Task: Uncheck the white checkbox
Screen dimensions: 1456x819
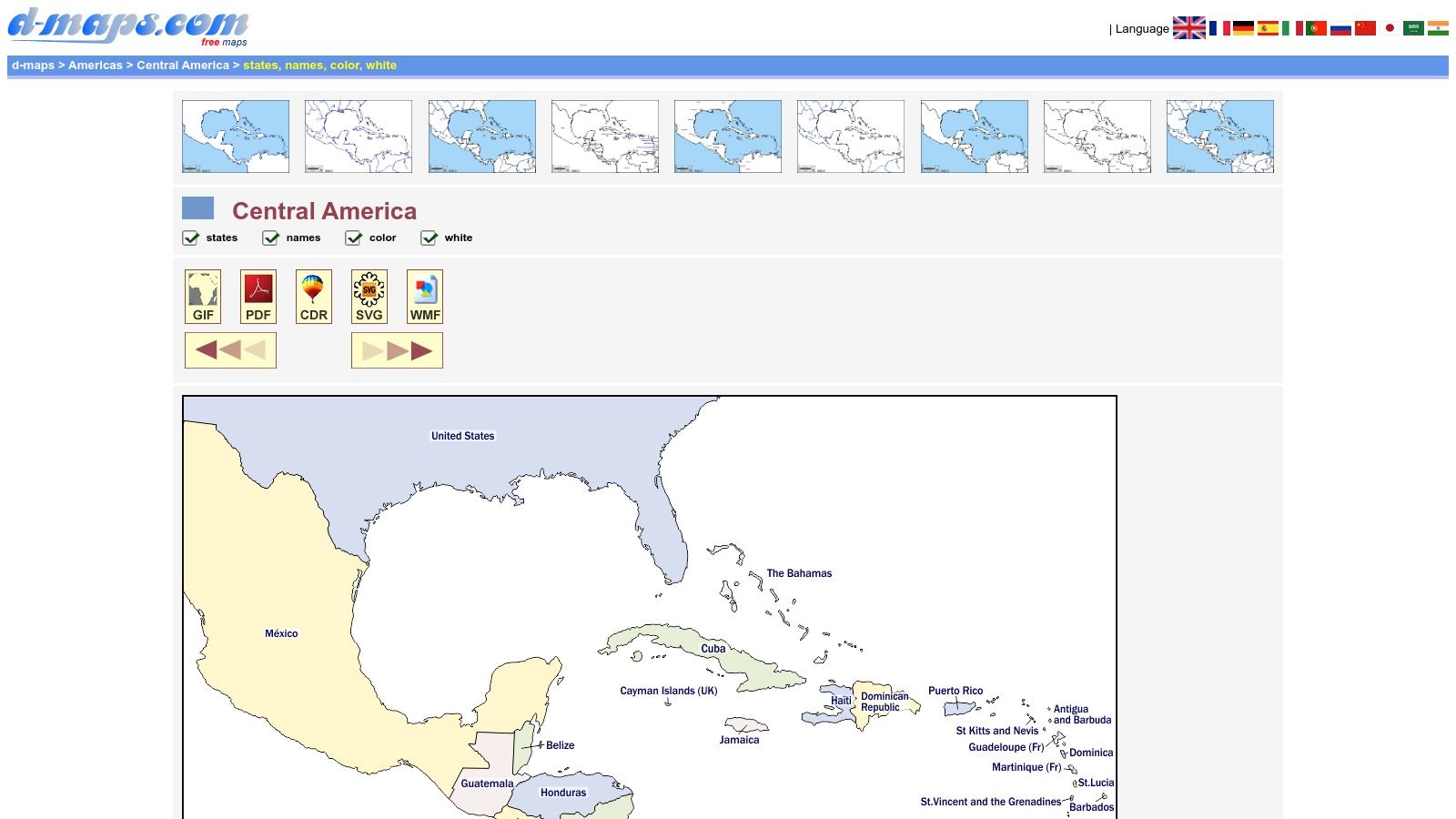Action: (429, 238)
